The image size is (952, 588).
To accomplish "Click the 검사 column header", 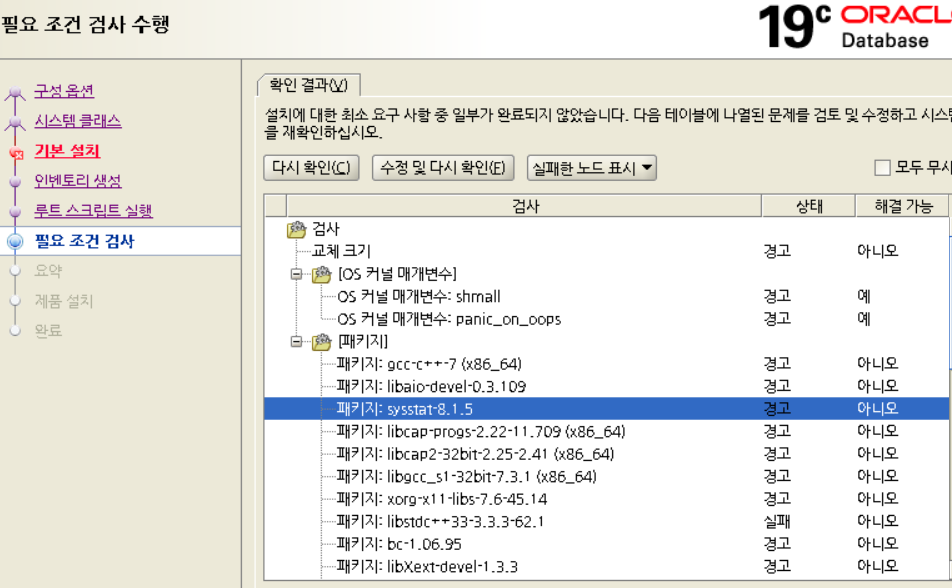I will pyautogui.click(x=524, y=206).
